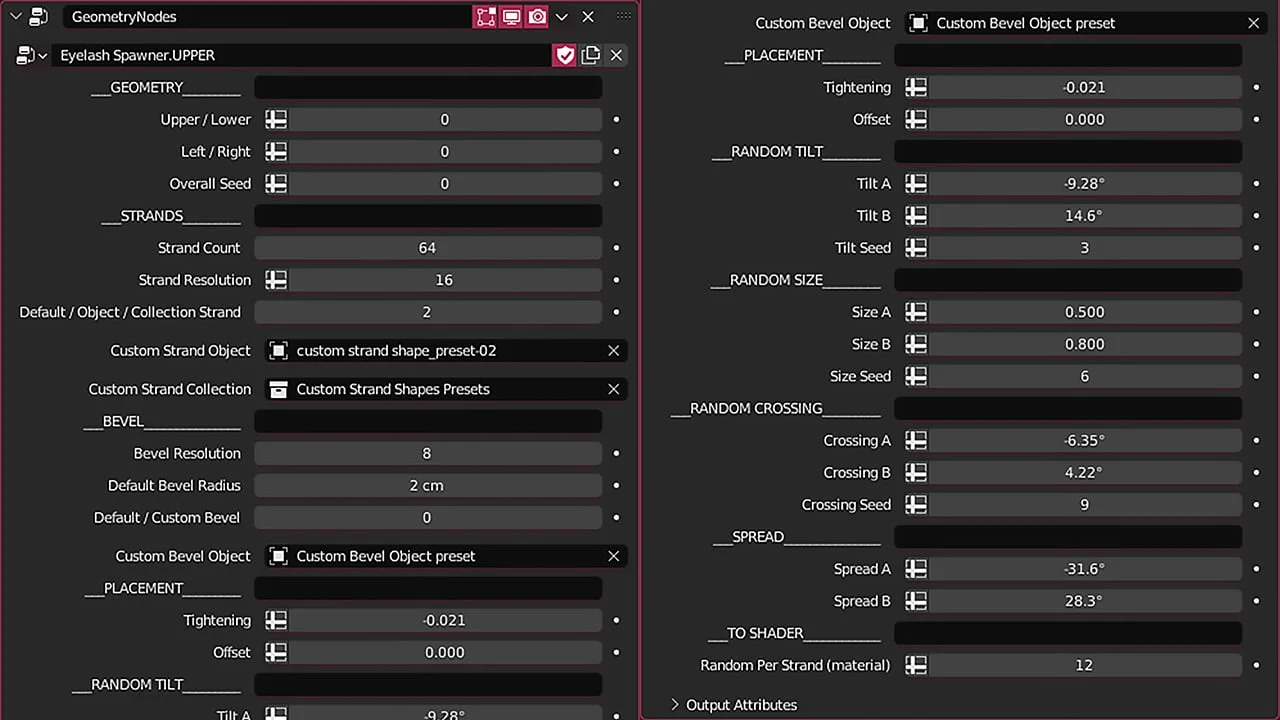
Task: Toggle viewport display of GeometryNodes modifier
Action: tap(512, 17)
